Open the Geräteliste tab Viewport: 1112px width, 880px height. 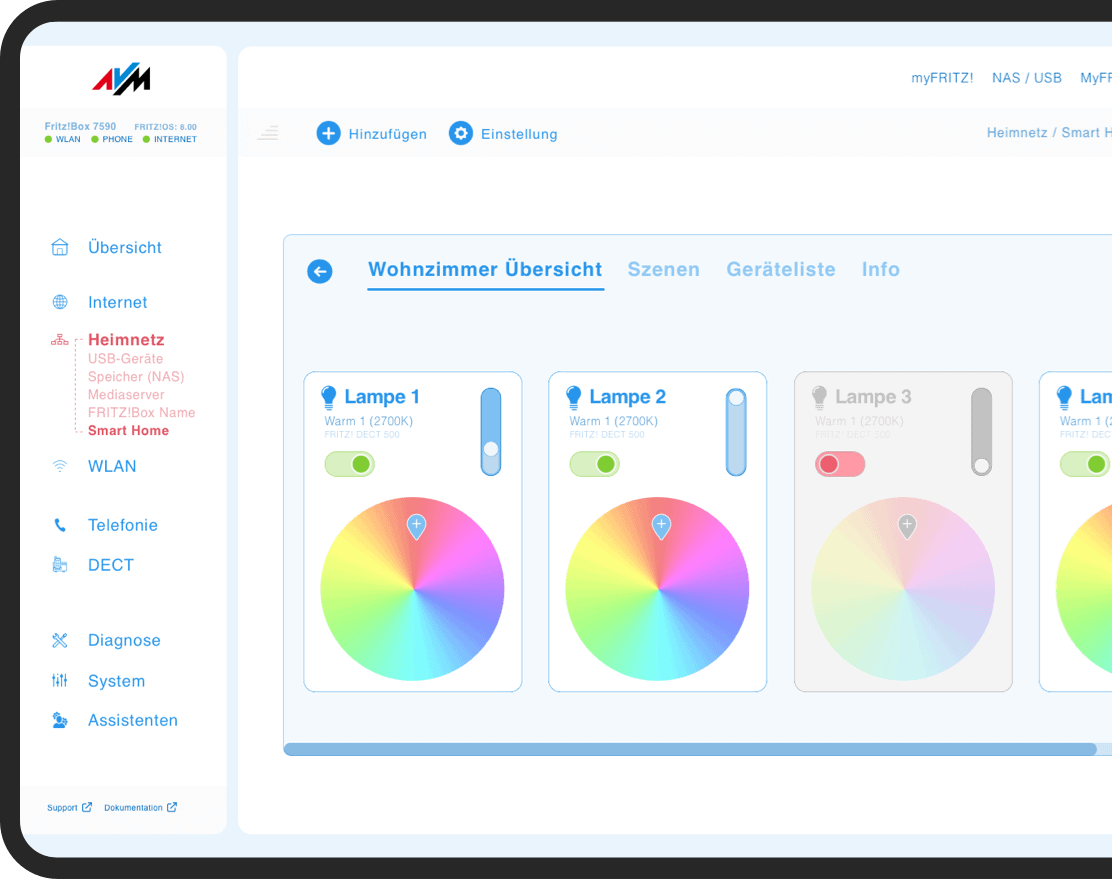pyautogui.click(x=781, y=269)
